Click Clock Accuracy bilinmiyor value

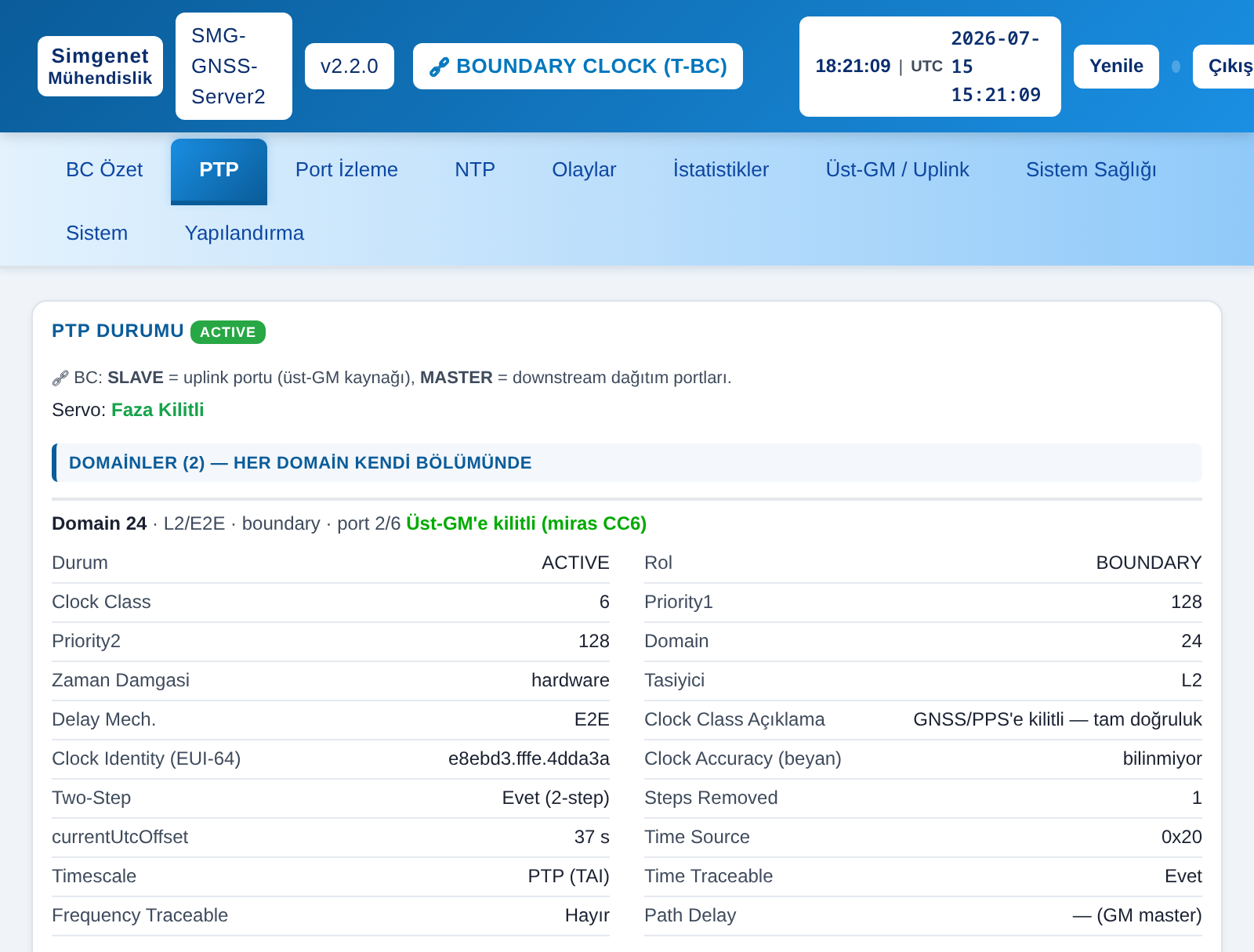pyautogui.click(x=1162, y=758)
